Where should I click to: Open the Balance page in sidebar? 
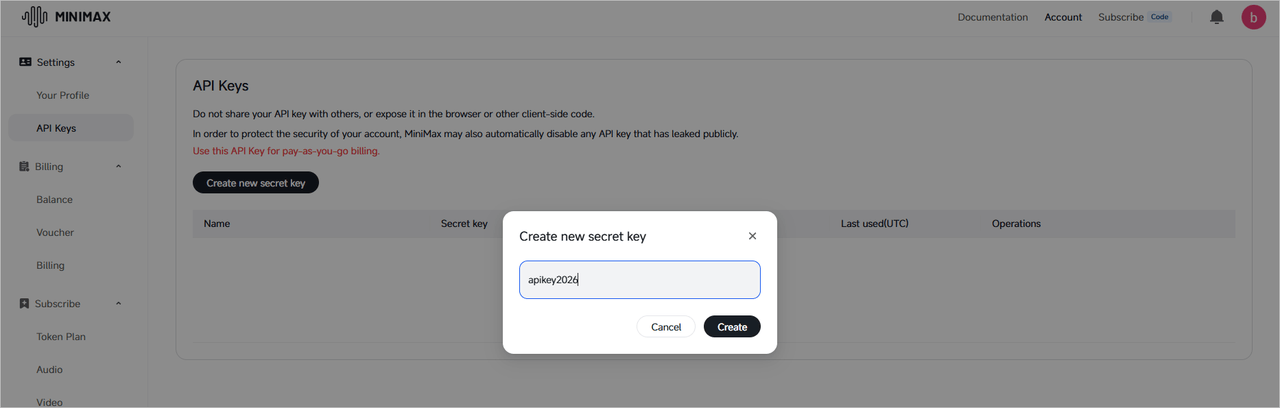pyautogui.click(x=55, y=200)
